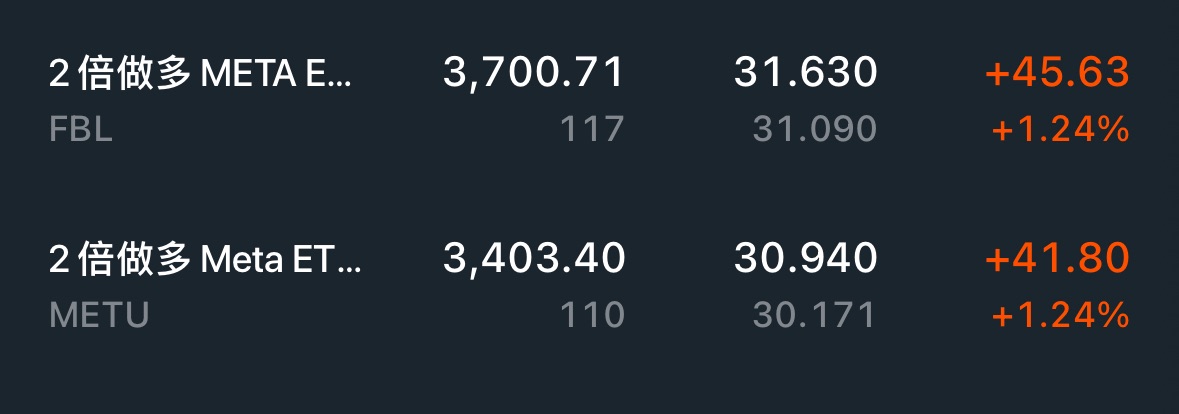Click the 117 share quantity
This screenshot has height=414, width=1179.
coord(593,129)
